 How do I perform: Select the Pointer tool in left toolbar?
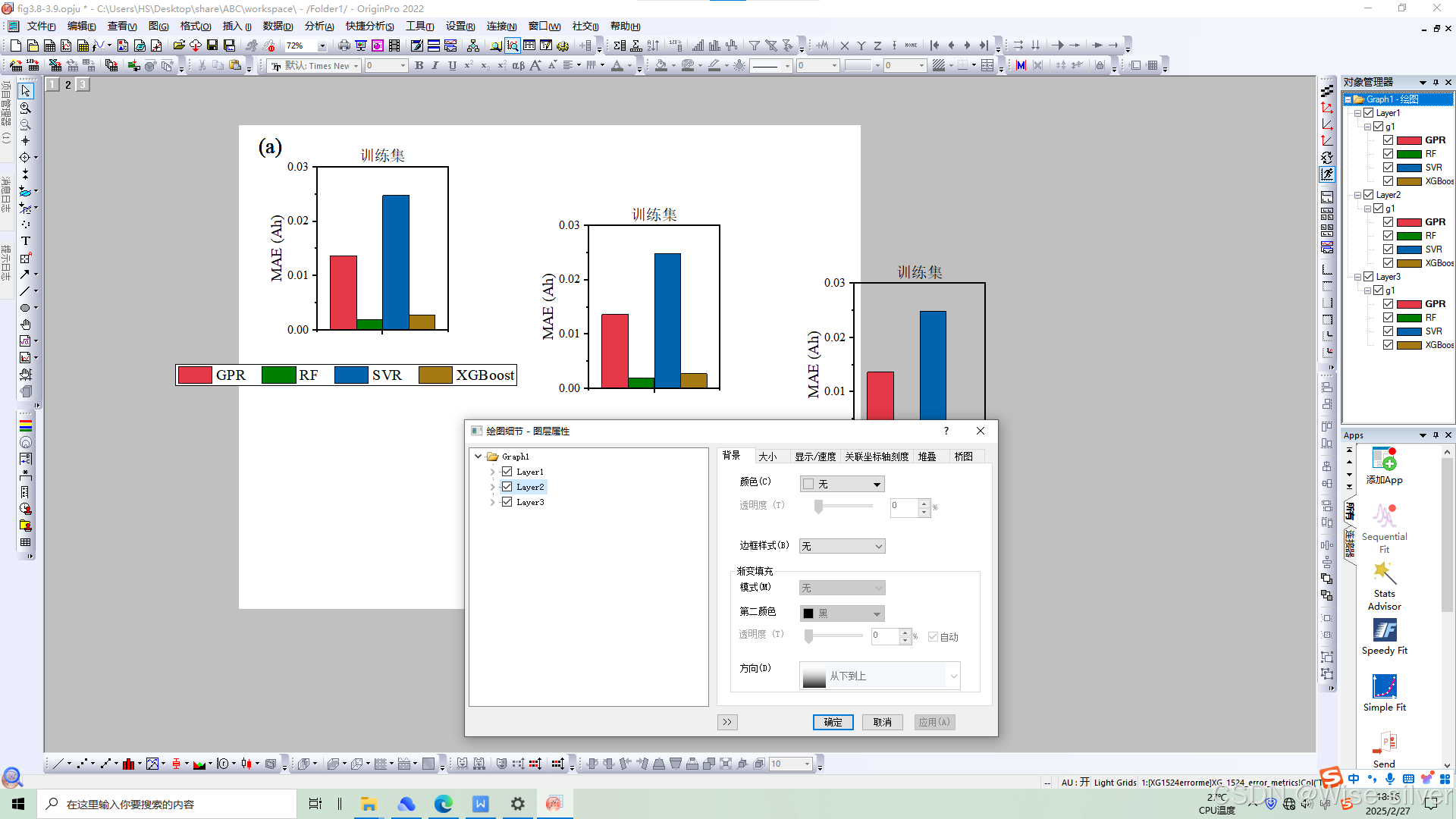25,91
